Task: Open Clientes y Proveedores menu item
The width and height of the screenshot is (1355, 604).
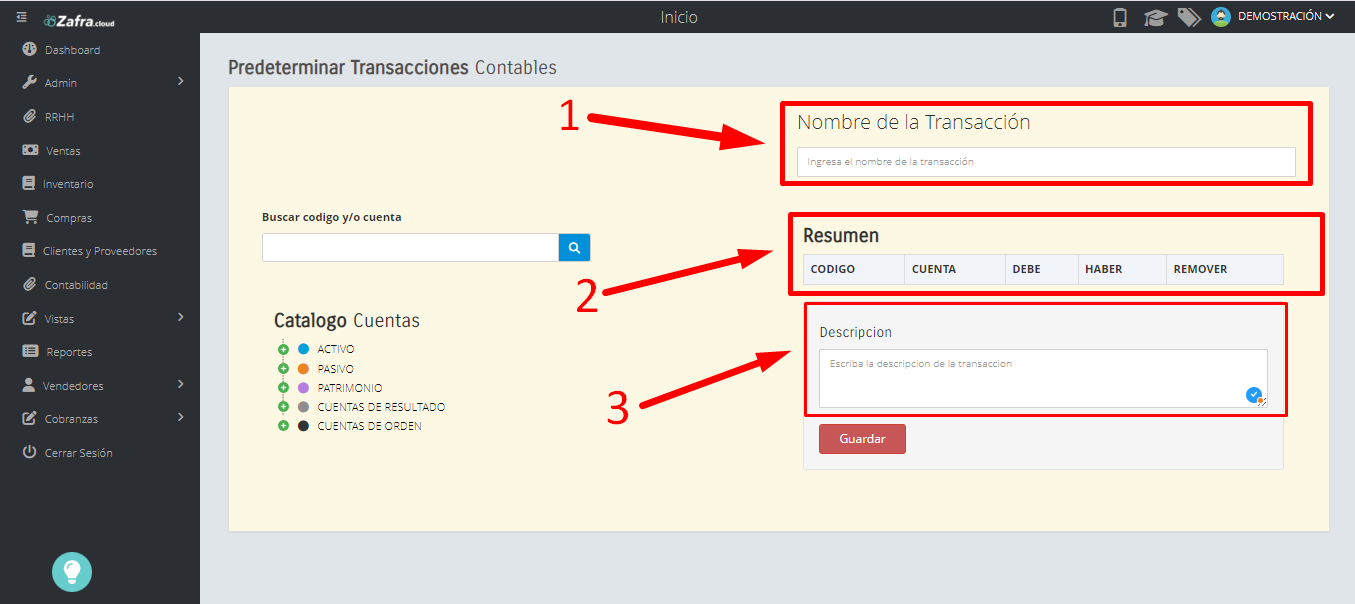Action: pos(100,251)
